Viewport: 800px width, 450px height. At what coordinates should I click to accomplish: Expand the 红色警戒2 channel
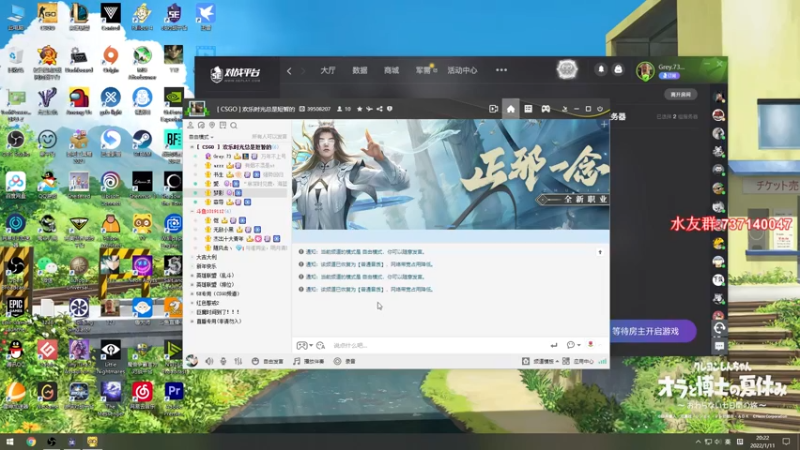point(192,303)
